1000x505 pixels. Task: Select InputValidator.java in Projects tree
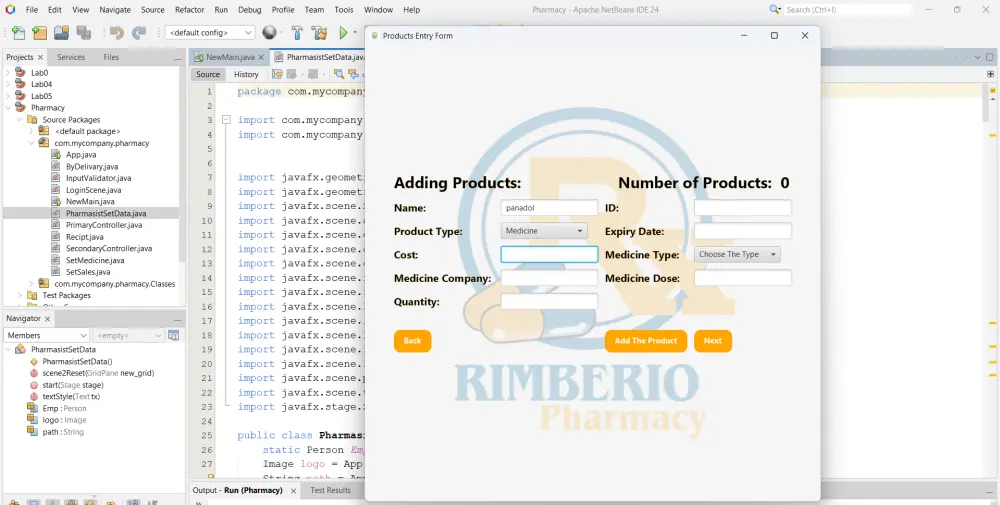click(x=98, y=179)
